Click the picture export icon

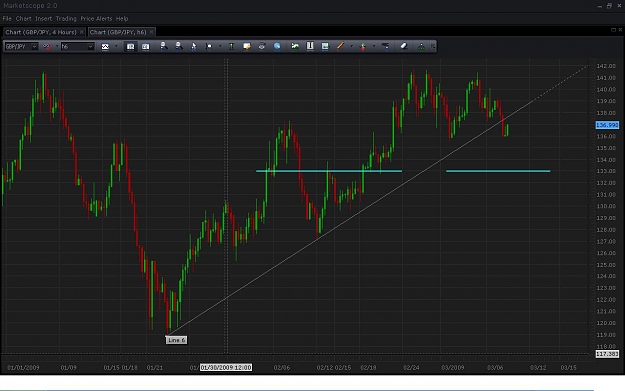point(325,46)
